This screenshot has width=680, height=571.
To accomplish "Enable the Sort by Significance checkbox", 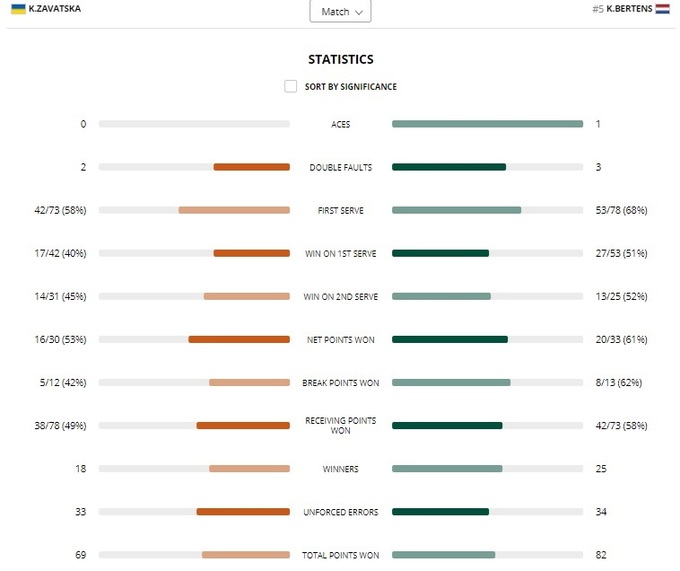I will click(290, 87).
